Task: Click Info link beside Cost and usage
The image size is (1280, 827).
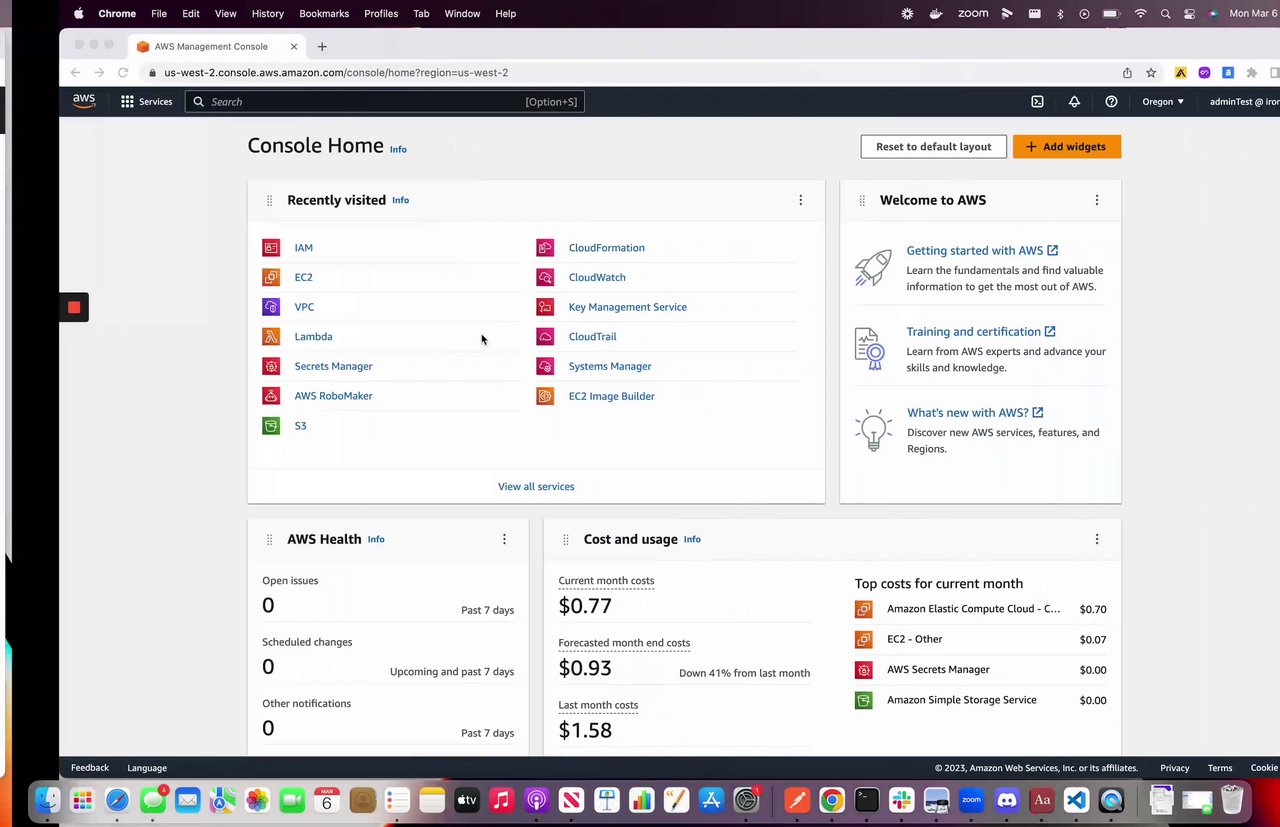Action: point(692,539)
